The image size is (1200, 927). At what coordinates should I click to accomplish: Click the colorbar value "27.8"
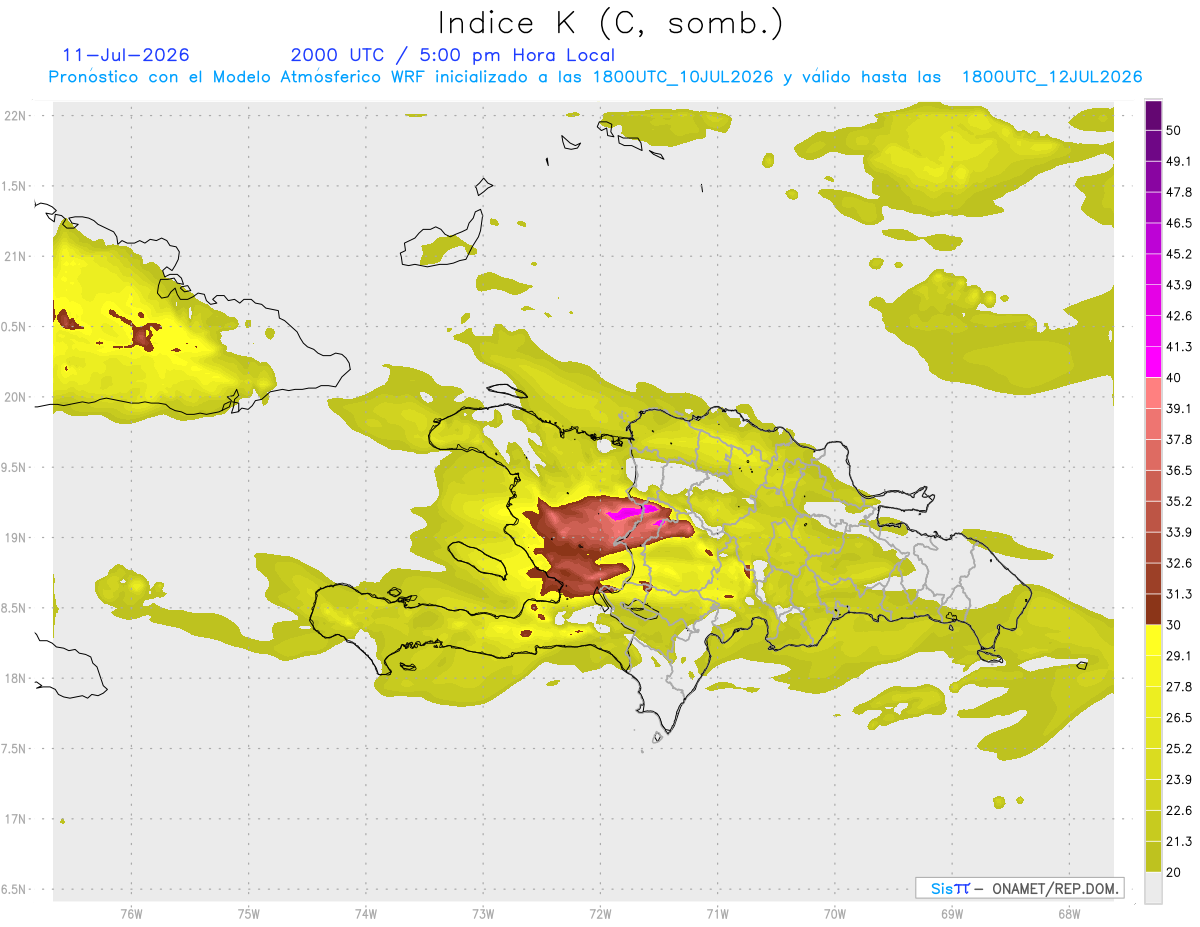point(1179,686)
